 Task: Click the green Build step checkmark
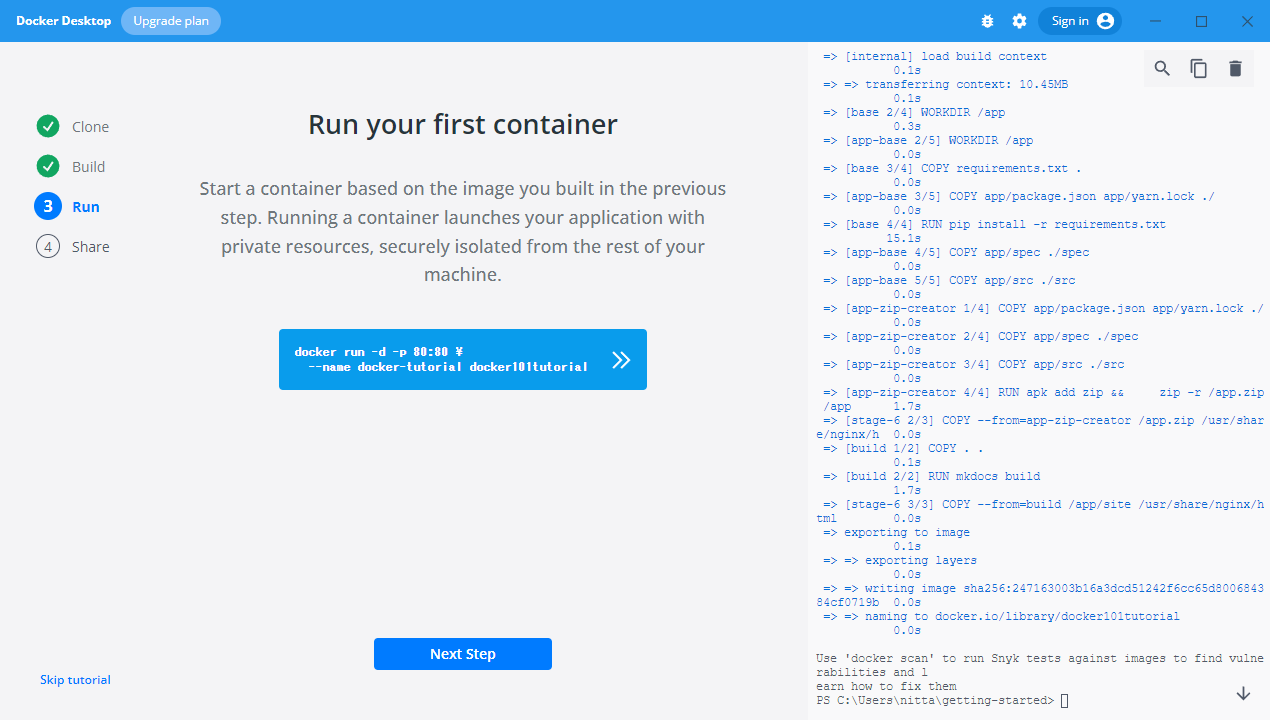point(48,167)
